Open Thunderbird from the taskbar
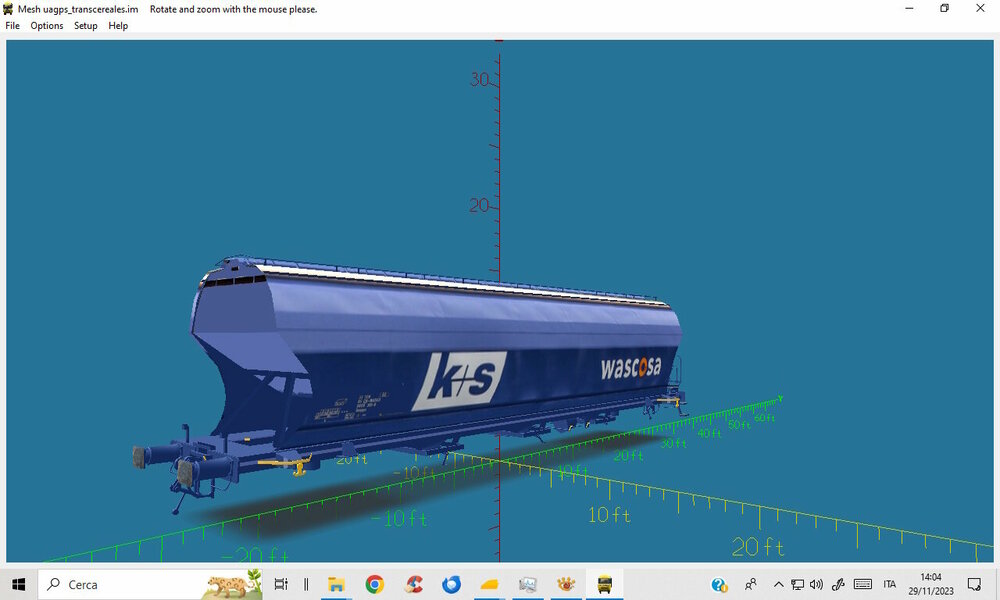The width and height of the screenshot is (1000, 600). (452, 584)
